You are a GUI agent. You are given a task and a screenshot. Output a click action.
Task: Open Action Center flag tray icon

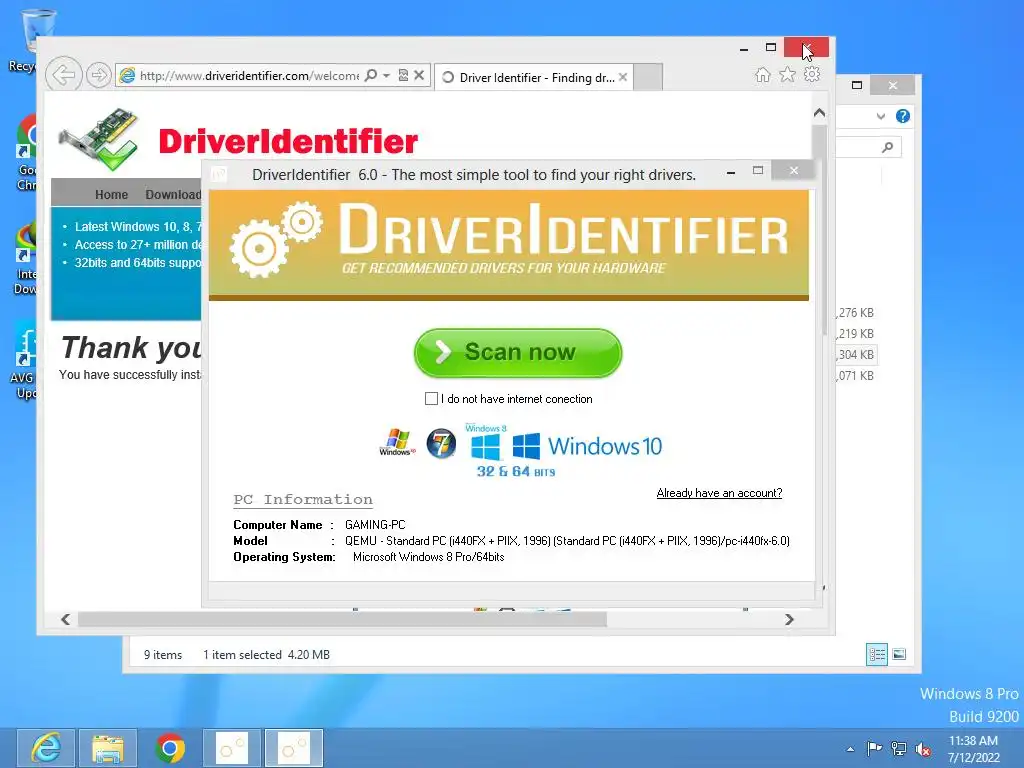[x=874, y=748]
